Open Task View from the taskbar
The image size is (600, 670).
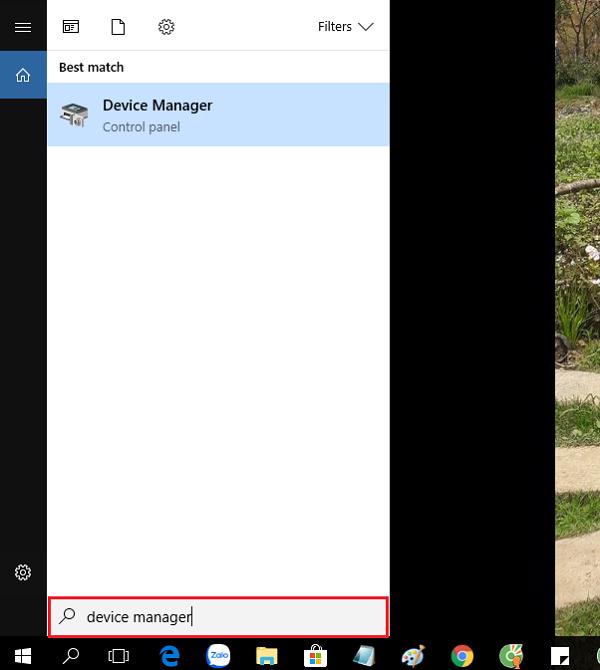[119, 656]
